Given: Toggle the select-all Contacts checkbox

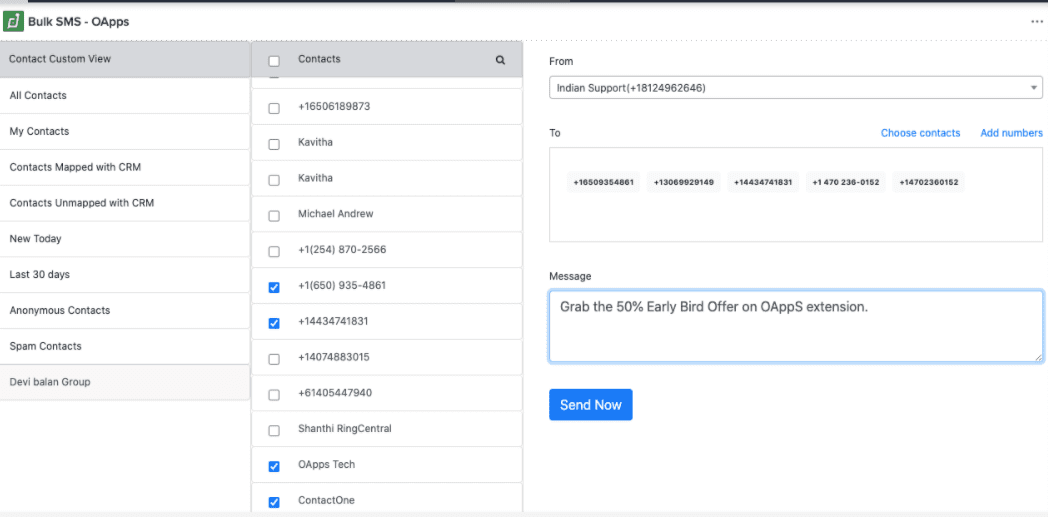Looking at the screenshot, I should click(x=274, y=61).
